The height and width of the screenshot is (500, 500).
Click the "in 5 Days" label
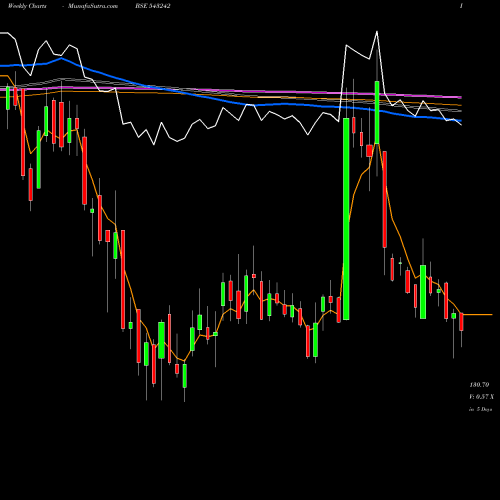[481, 409]
